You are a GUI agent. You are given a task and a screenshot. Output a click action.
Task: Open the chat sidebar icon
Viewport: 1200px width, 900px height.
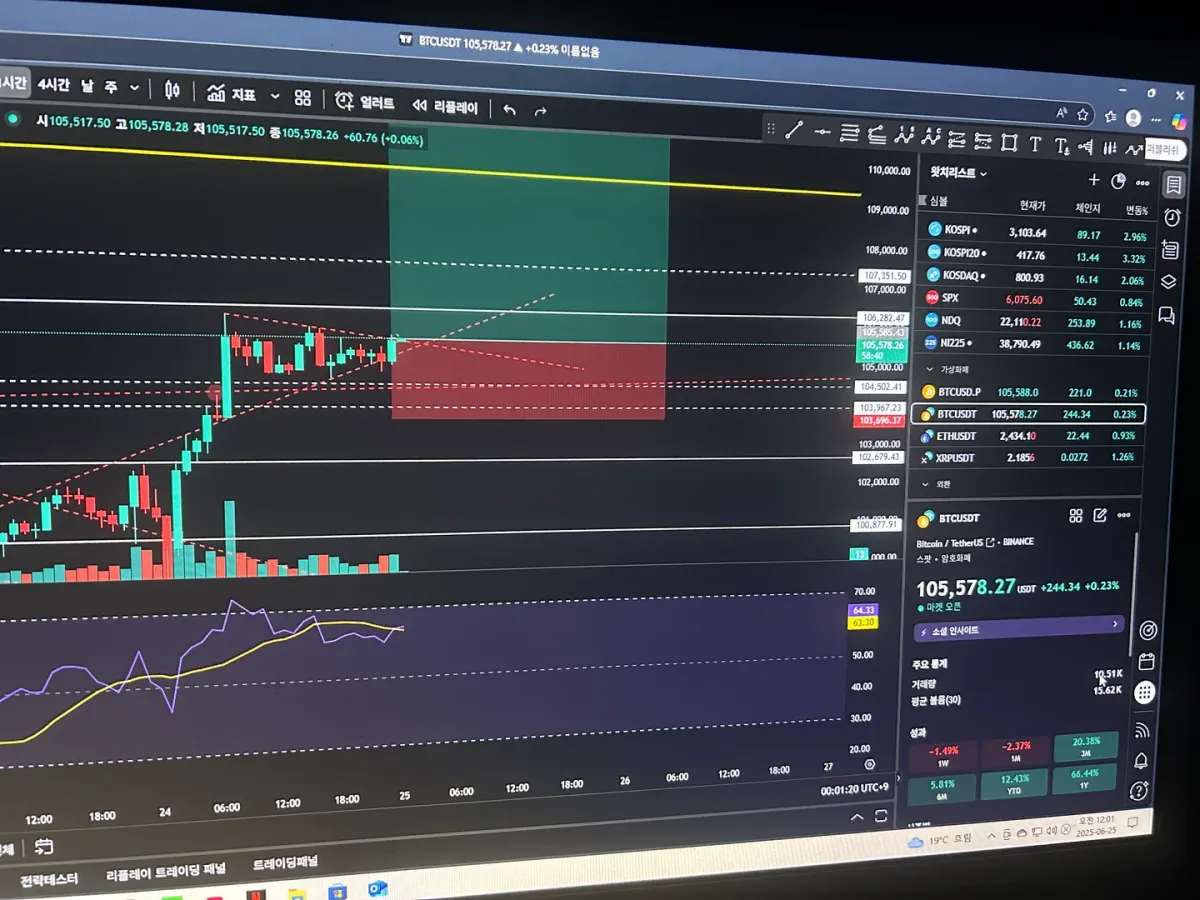point(1167,315)
